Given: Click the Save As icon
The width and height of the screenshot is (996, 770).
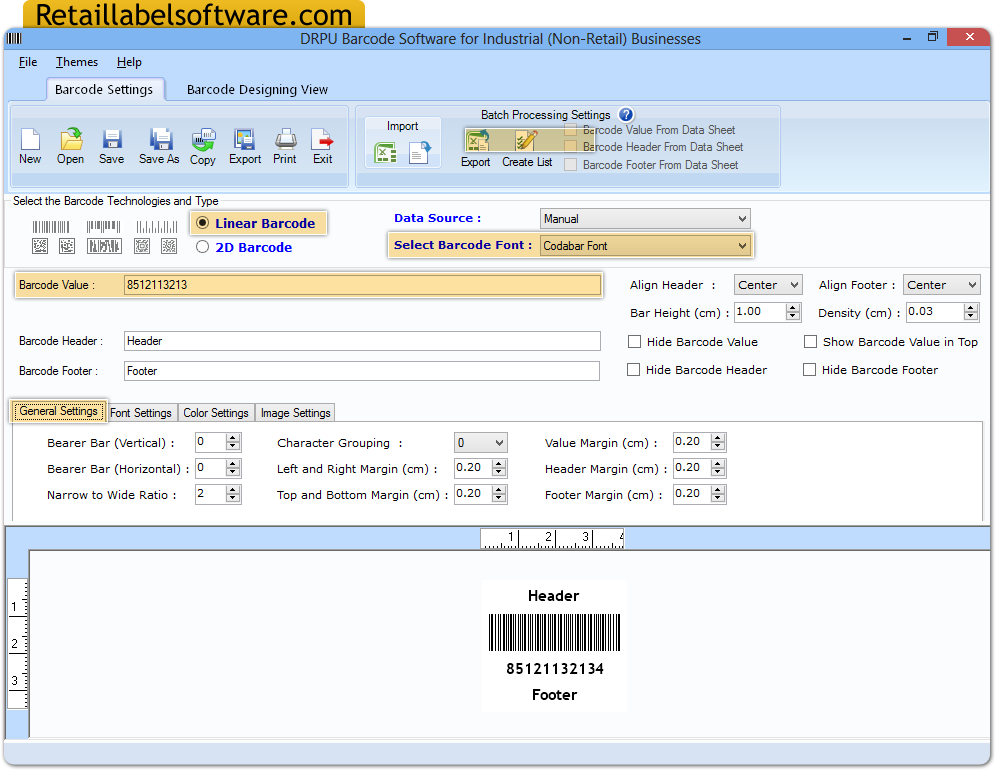Looking at the screenshot, I should point(158,145).
